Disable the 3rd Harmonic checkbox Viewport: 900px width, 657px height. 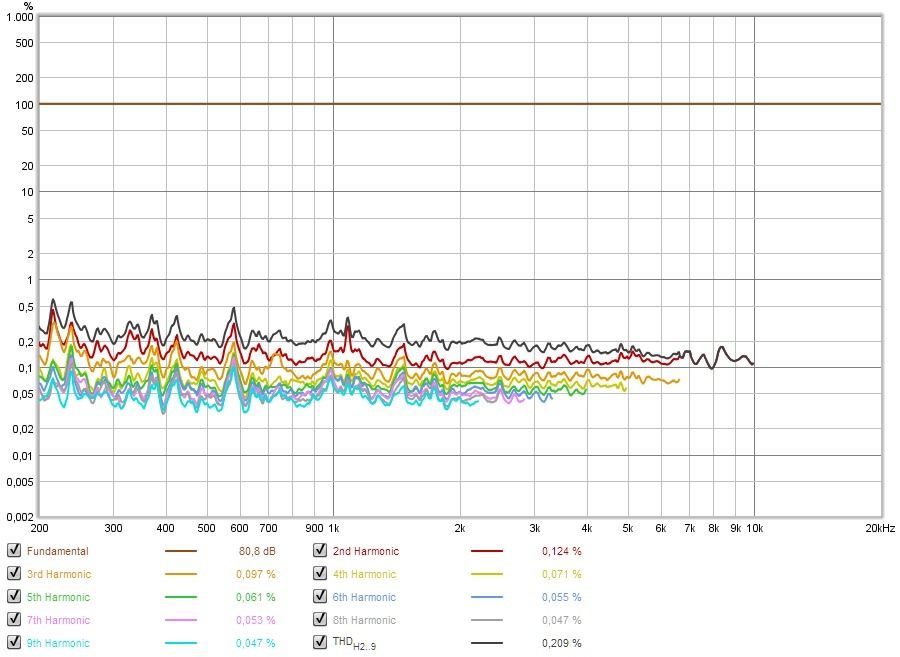(x=14, y=574)
